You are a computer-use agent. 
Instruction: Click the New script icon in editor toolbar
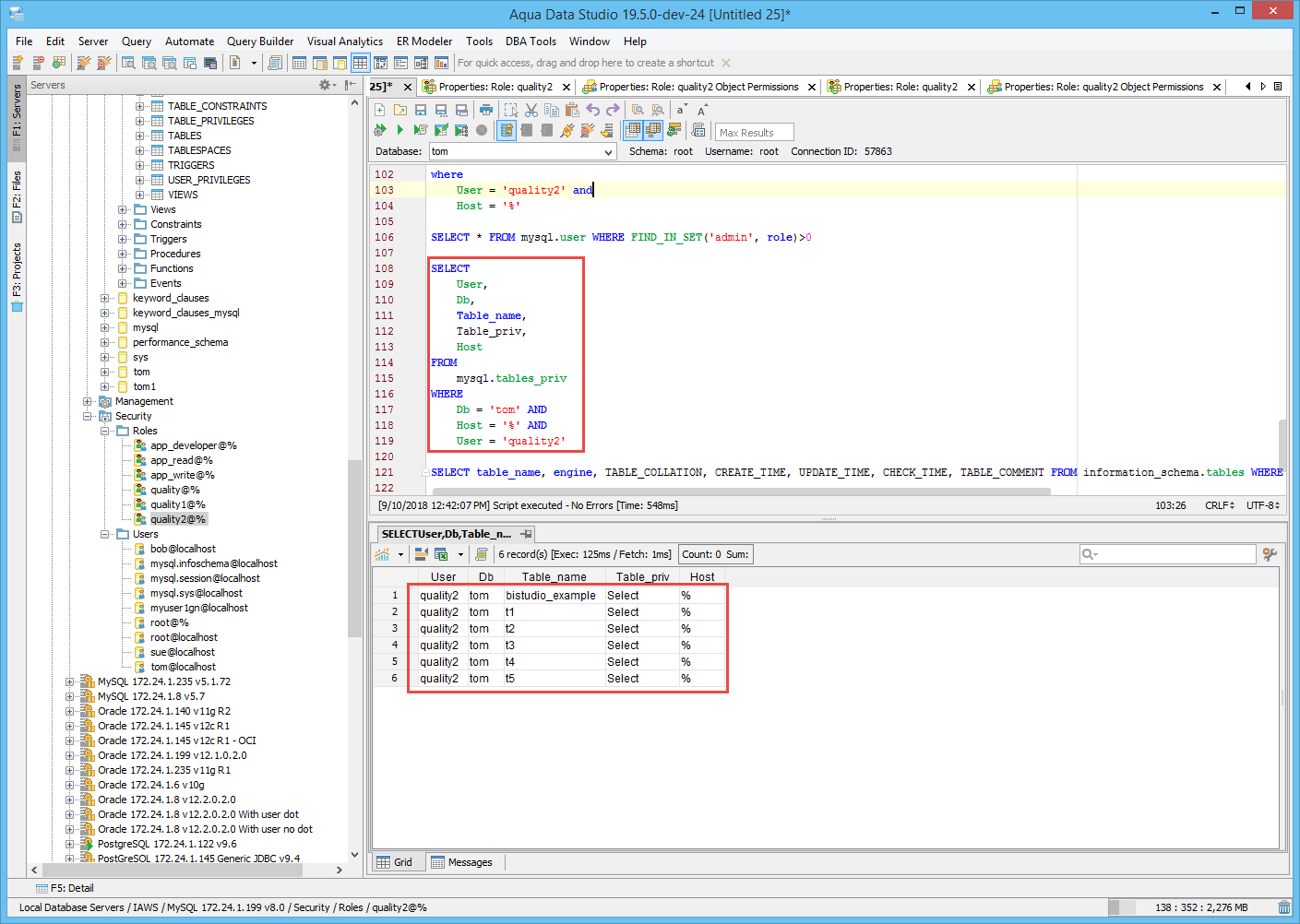coord(379,110)
